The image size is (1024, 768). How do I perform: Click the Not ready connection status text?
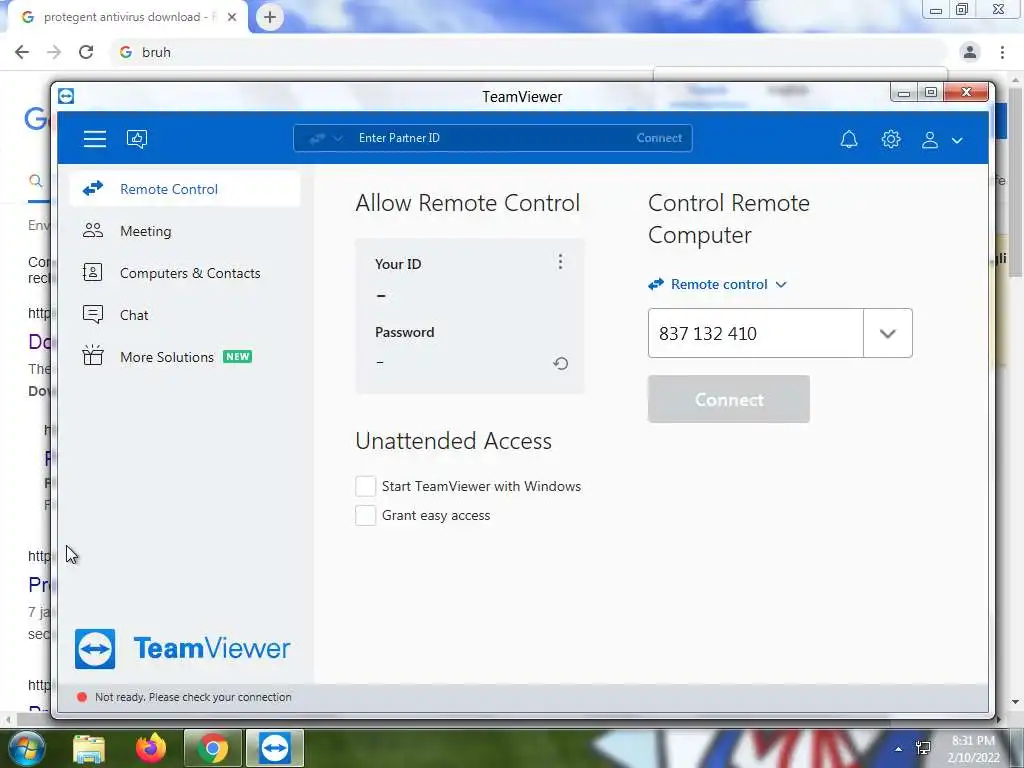click(193, 697)
